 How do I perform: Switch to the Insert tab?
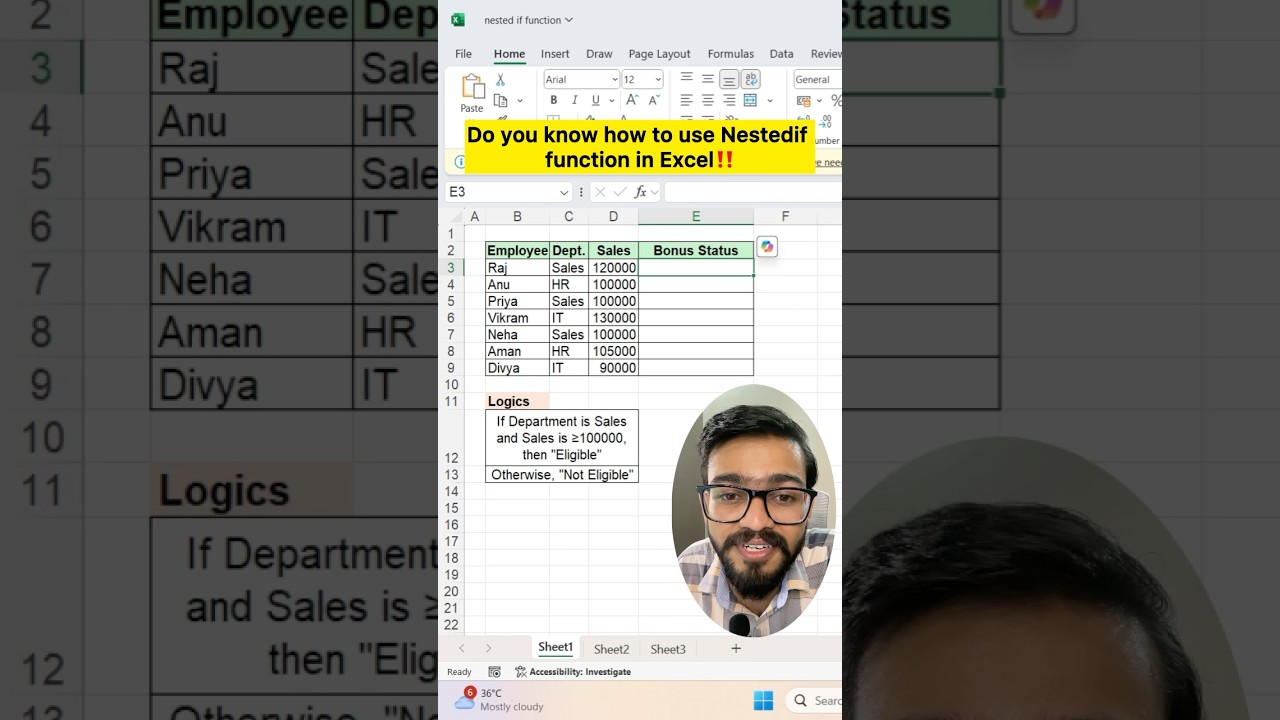point(555,54)
